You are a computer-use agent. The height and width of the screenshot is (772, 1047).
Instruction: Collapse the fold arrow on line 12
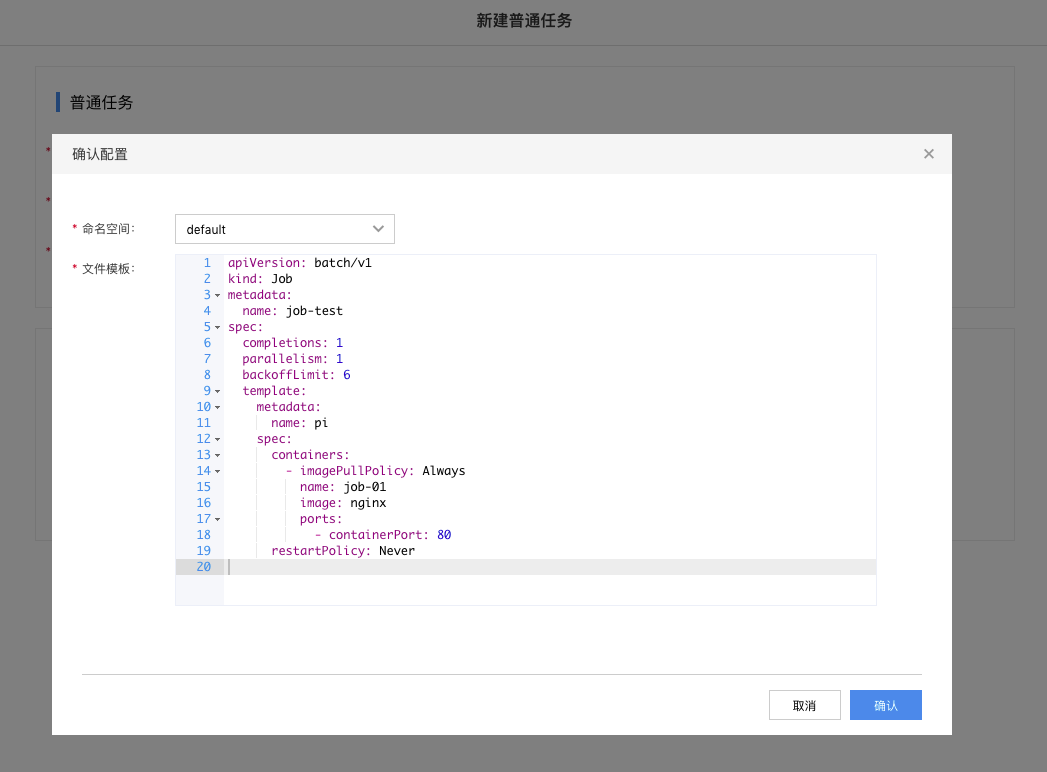point(218,439)
